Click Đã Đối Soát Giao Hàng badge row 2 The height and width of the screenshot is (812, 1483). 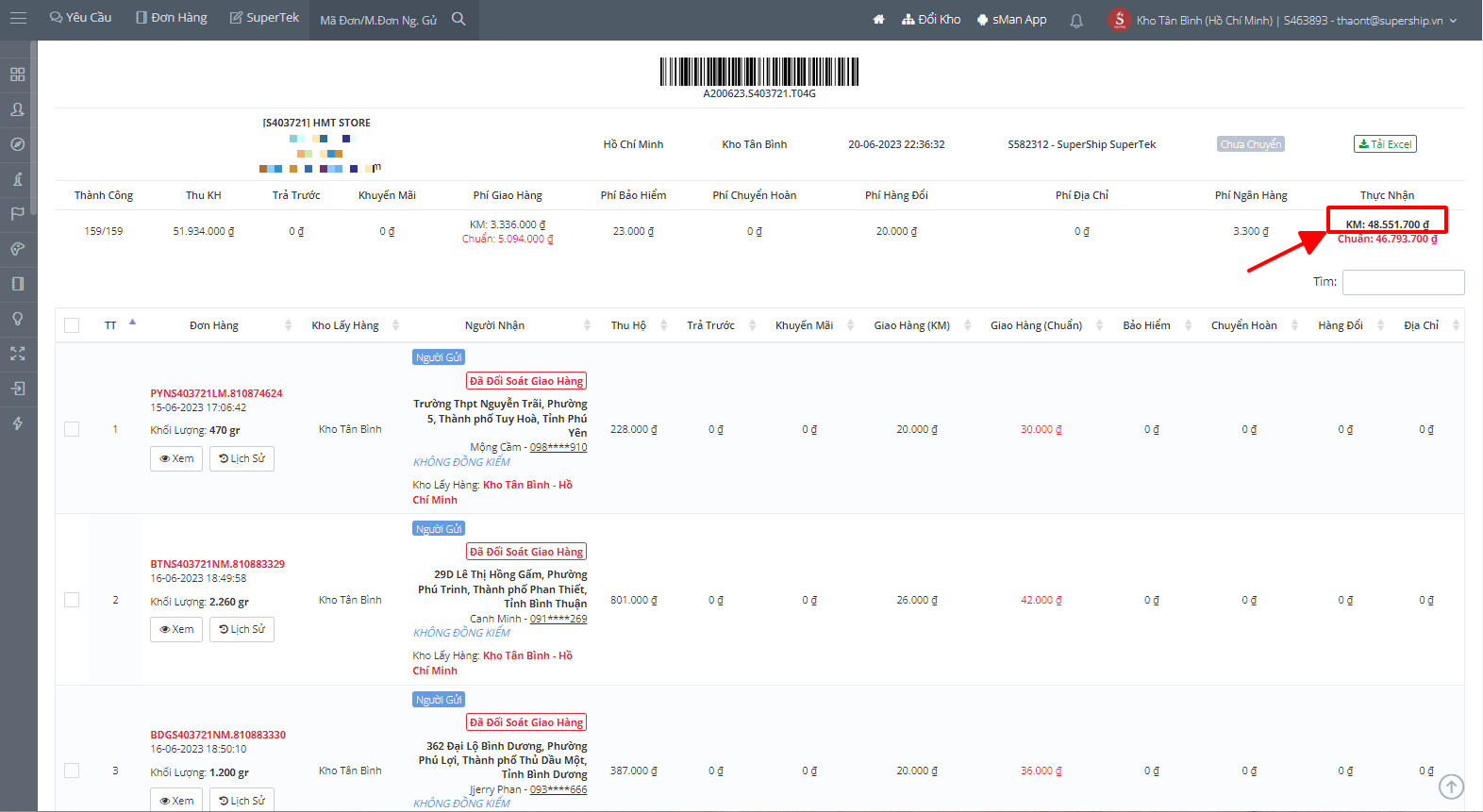point(526,552)
